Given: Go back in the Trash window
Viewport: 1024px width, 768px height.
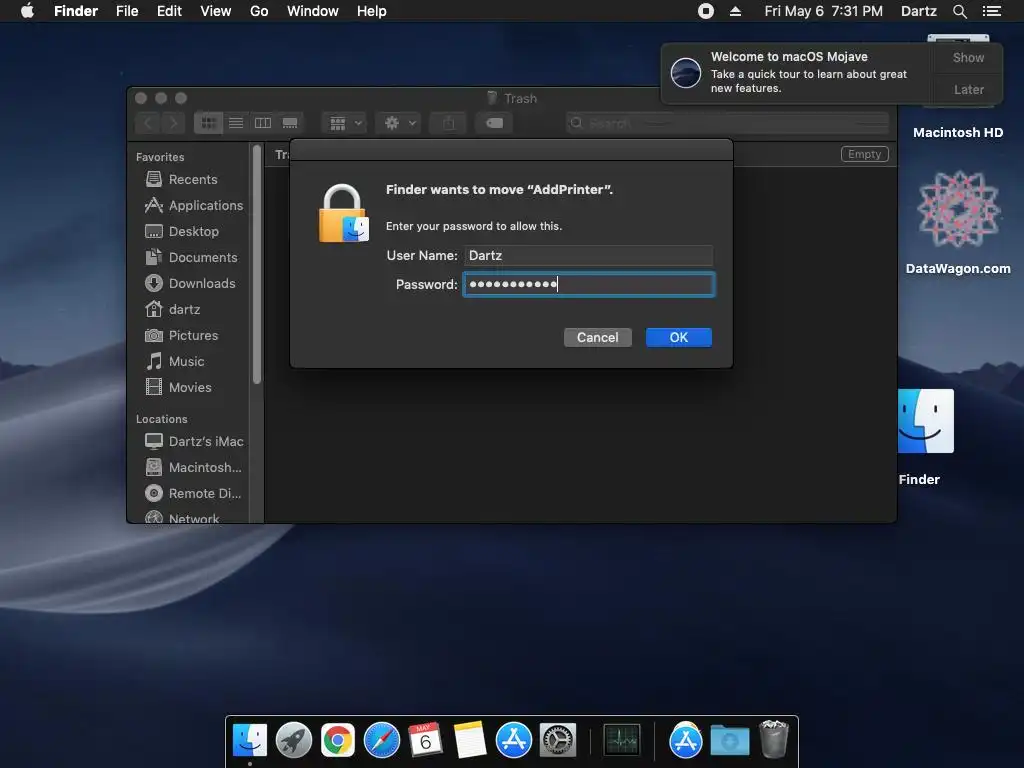Looking at the screenshot, I should [148, 123].
